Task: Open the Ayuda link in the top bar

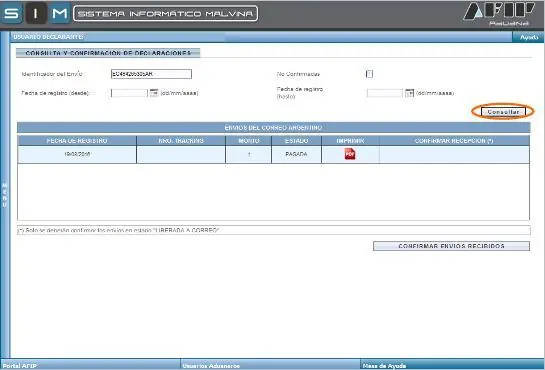Action: pos(529,37)
